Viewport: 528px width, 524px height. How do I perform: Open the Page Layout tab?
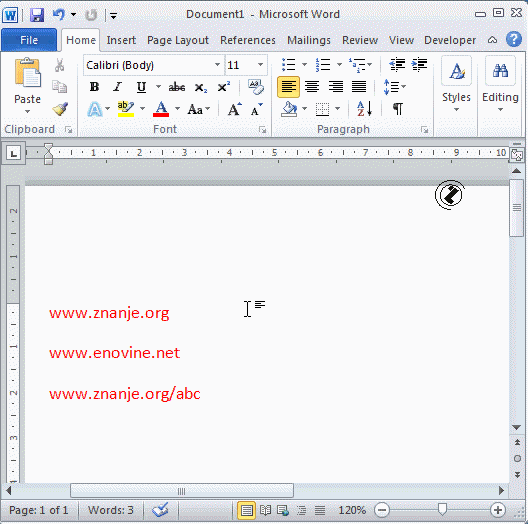click(178, 40)
